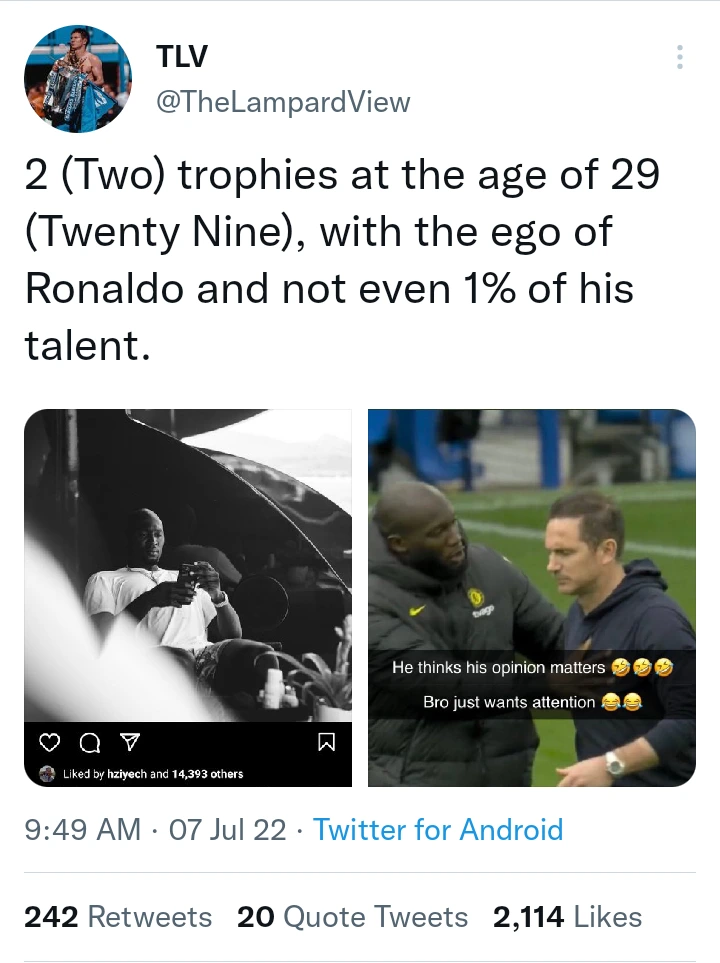Click the "Twitter for Android" link

(x=438, y=829)
